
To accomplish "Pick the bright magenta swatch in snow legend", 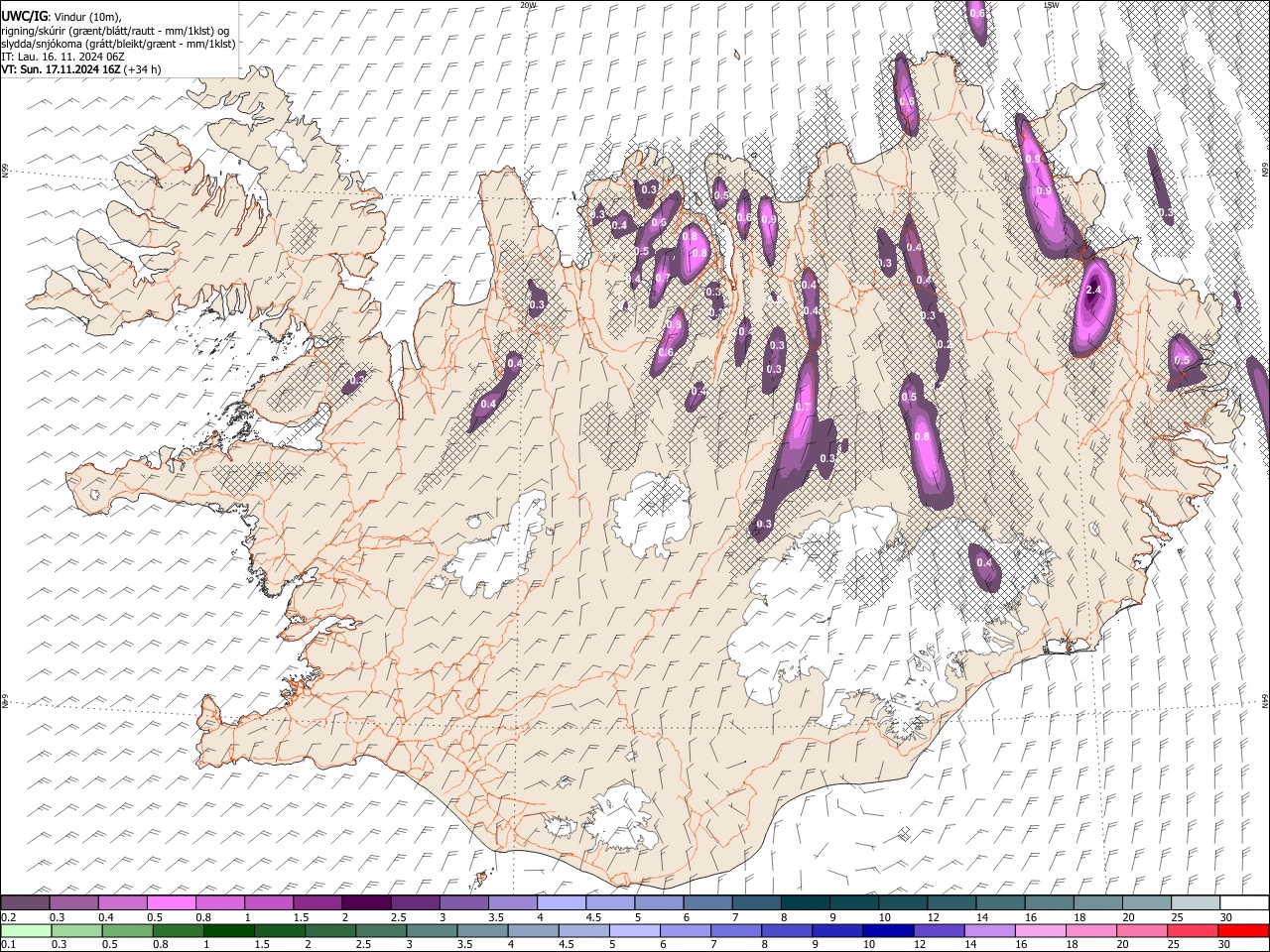I will [x=171, y=903].
